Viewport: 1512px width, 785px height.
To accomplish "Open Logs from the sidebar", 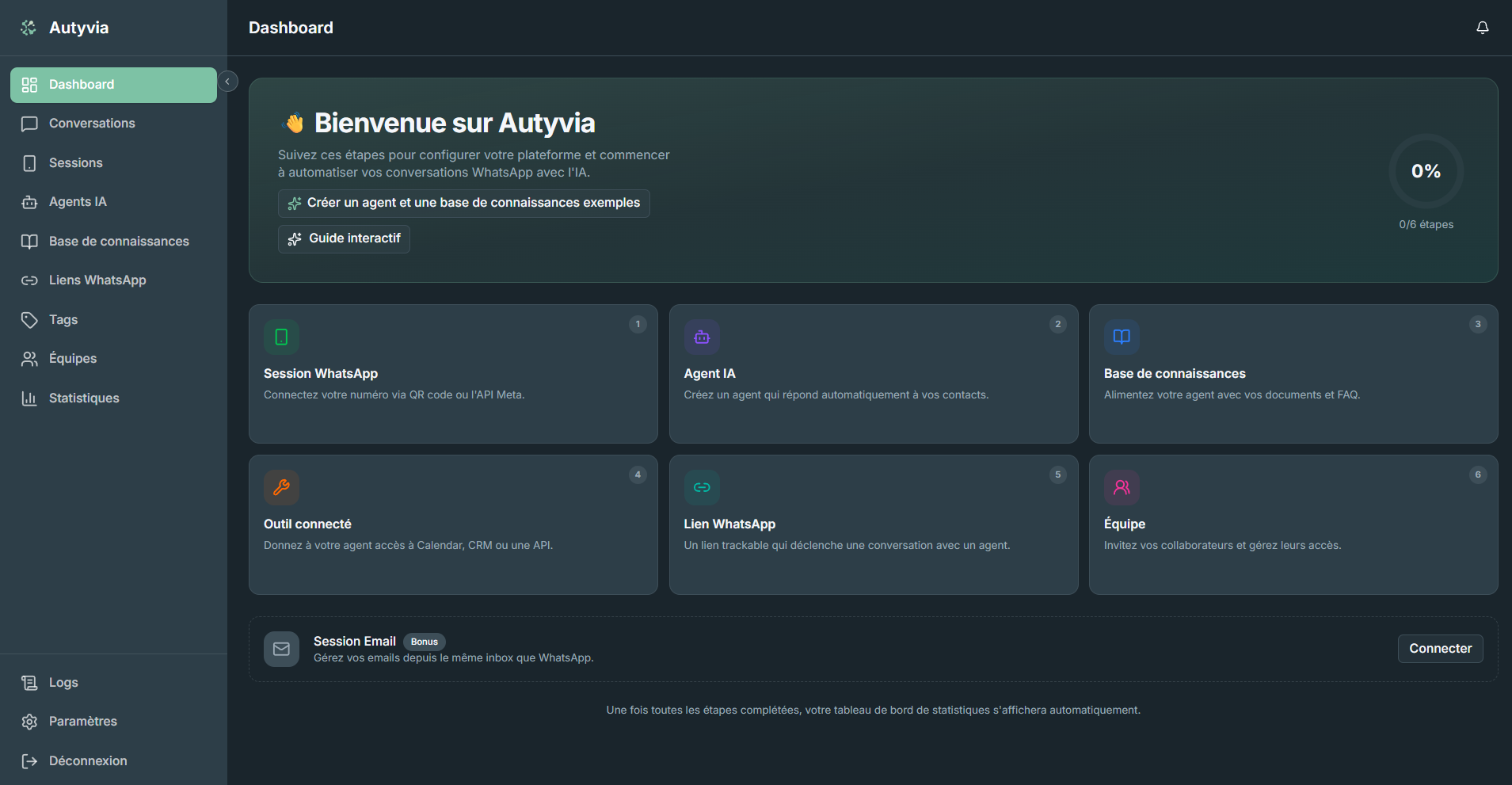I will point(113,683).
